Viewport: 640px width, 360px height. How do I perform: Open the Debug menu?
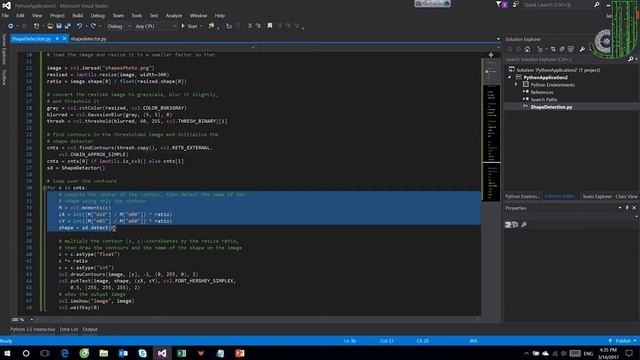coord(98,16)
